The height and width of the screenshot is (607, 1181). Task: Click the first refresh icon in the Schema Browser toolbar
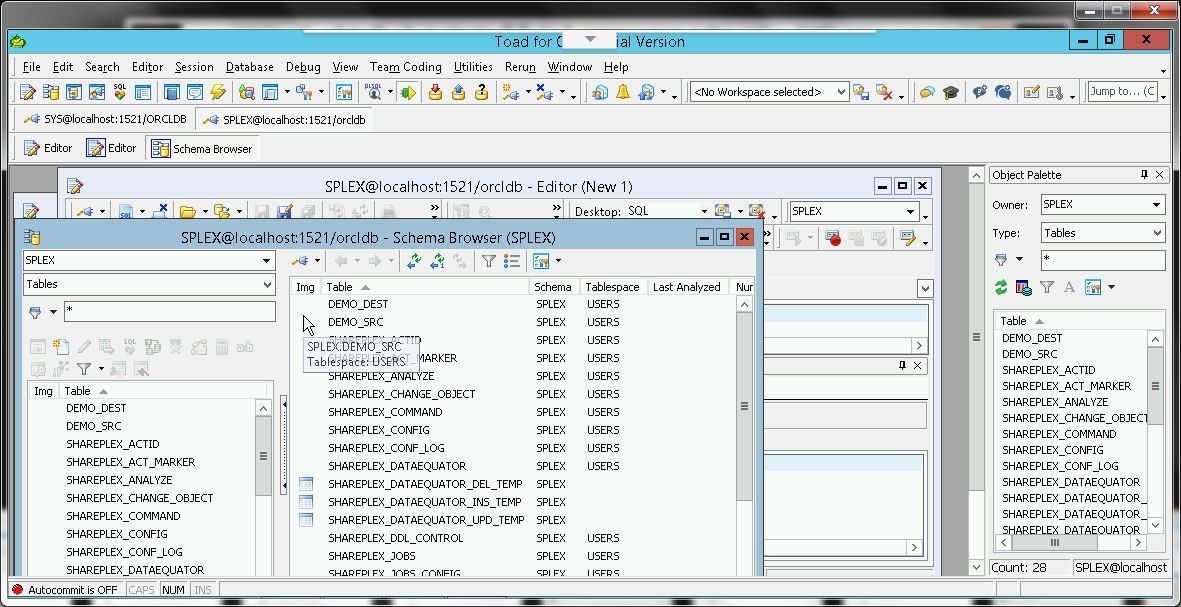click(x=414, y=261)
